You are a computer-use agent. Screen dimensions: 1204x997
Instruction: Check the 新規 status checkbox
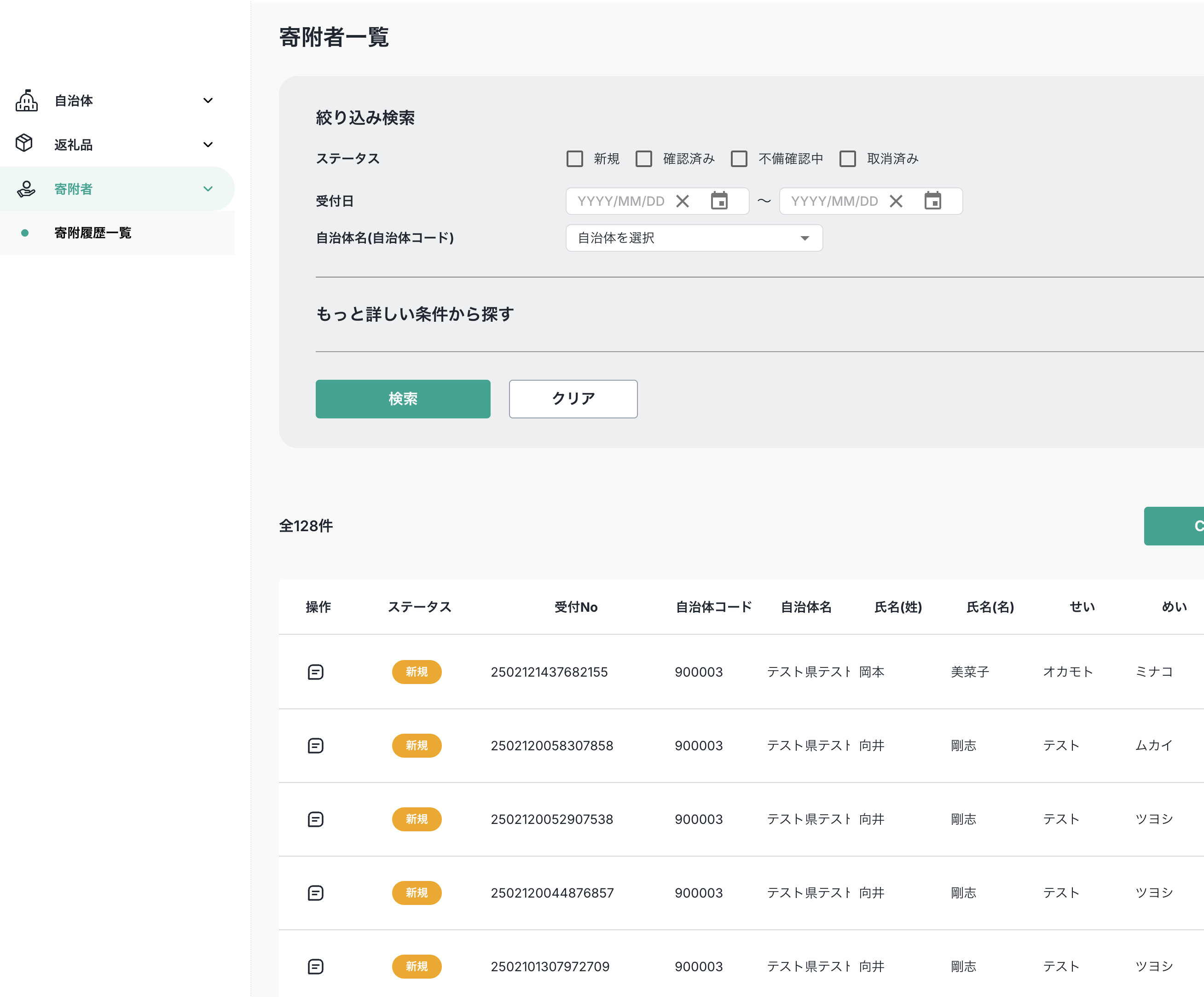coord(574,159)
